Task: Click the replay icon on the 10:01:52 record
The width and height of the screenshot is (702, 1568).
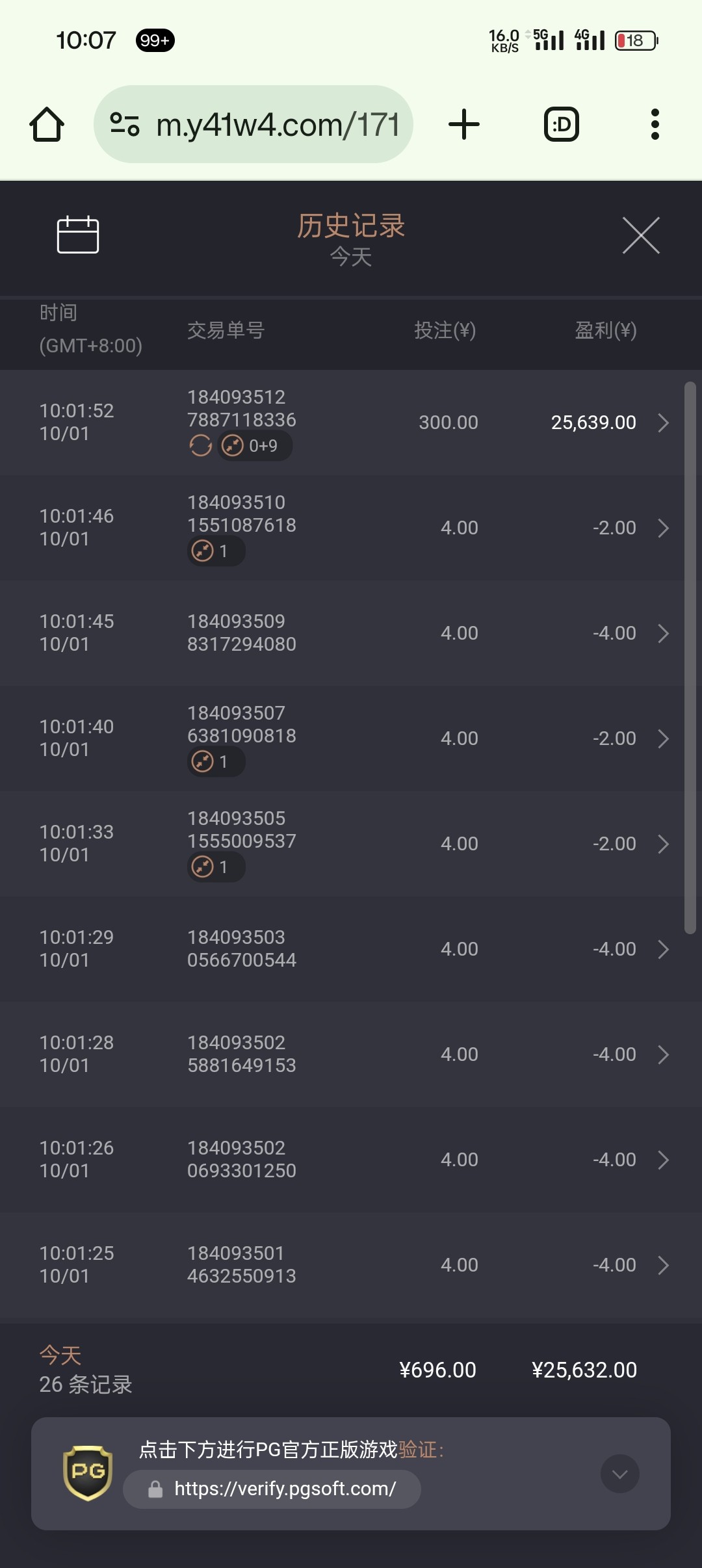Action: tap(201, 446)
